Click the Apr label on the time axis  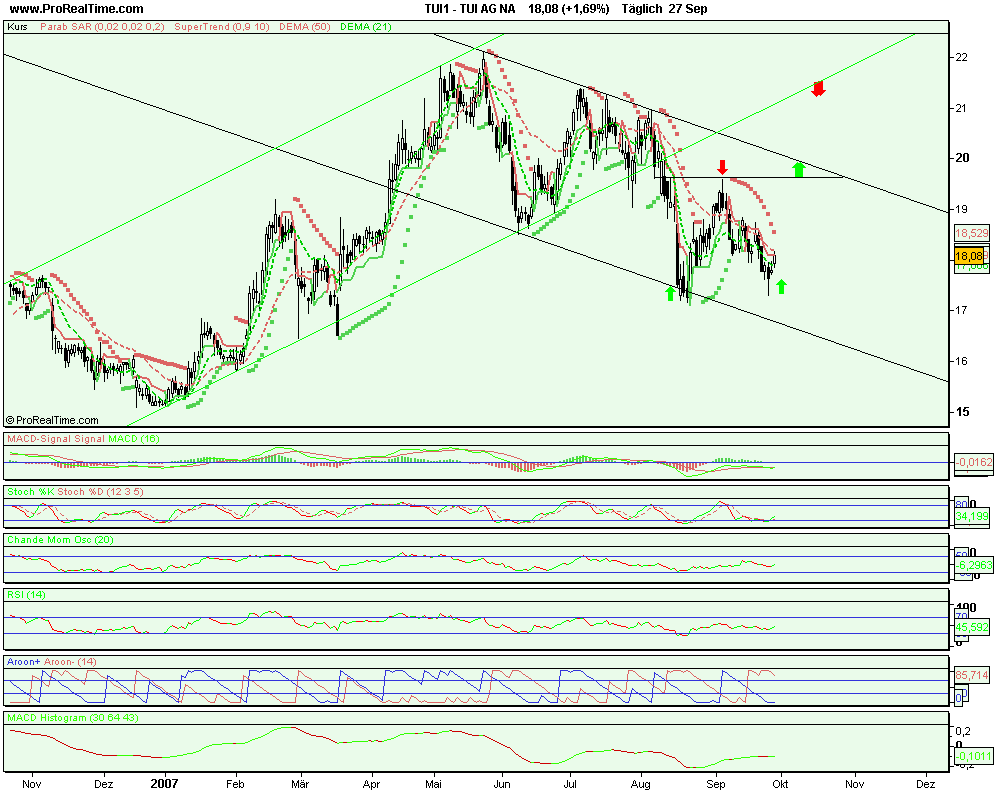click(371, 784)
